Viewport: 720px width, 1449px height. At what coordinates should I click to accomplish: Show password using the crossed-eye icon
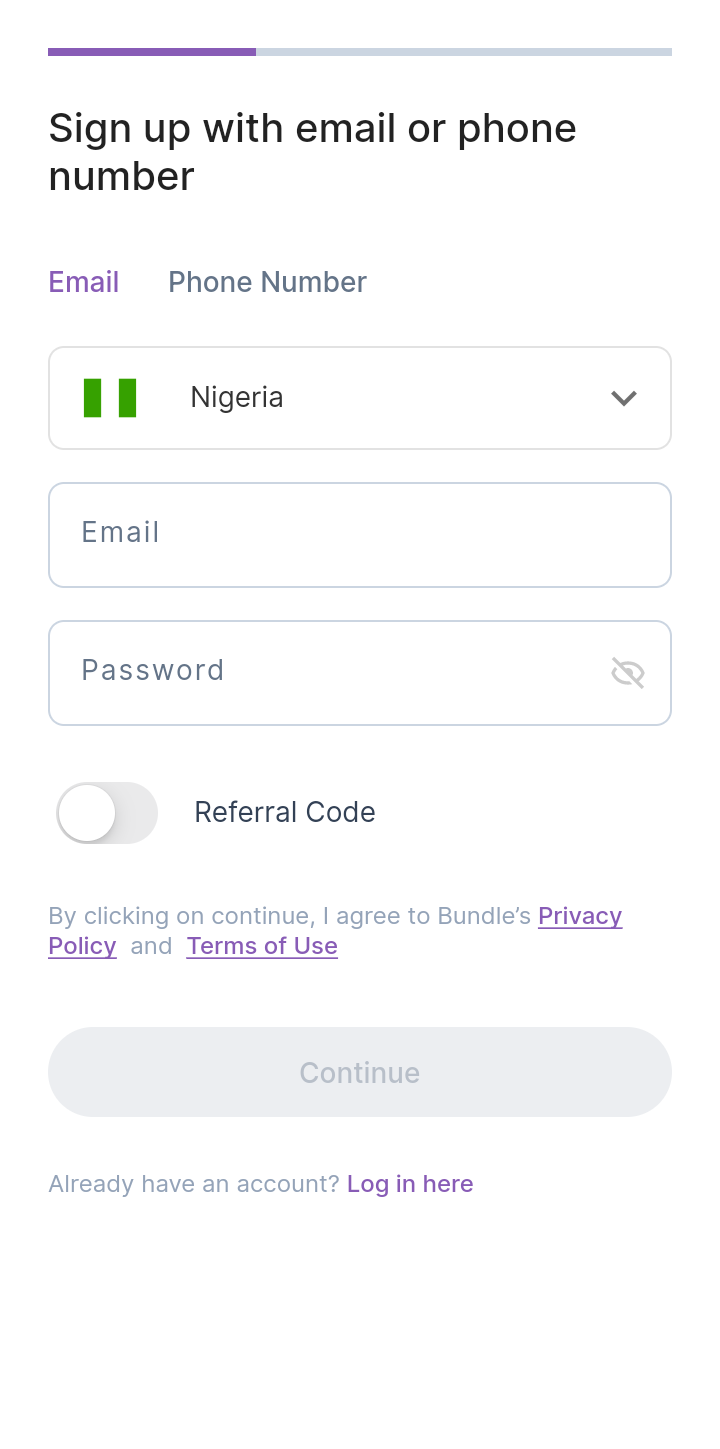pos(627,673)
